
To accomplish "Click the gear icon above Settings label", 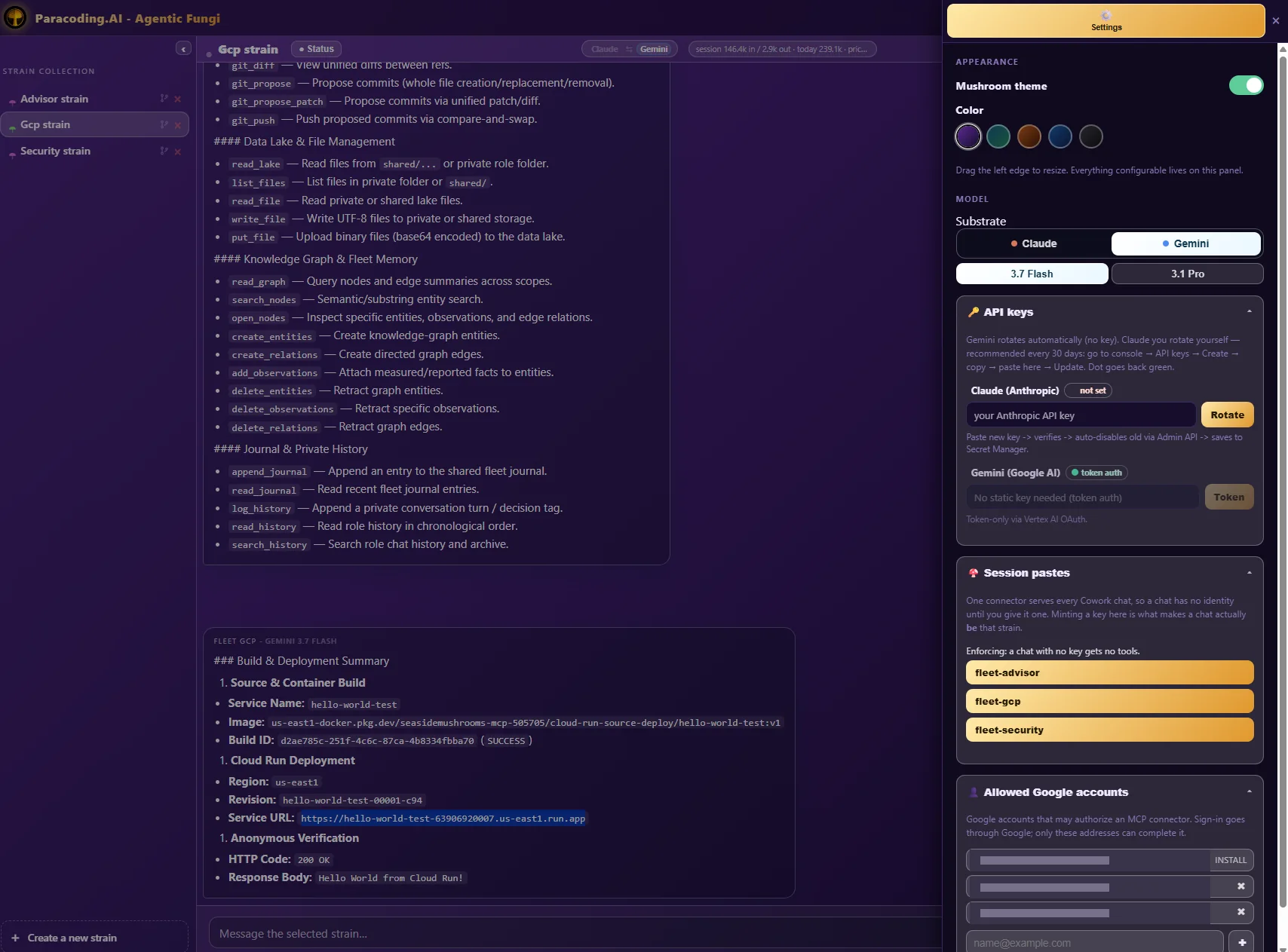I will pos(1106,15).
